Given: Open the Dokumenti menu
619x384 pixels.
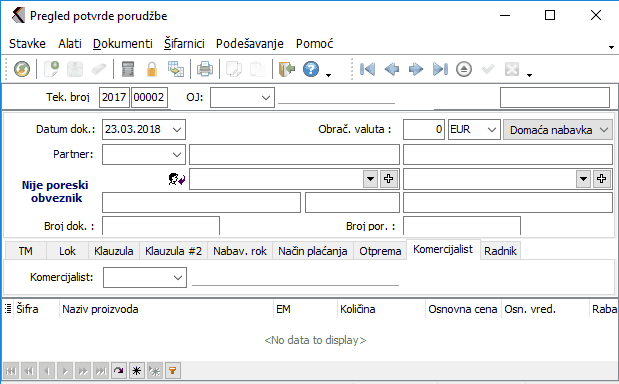Looking at the screenshot, I should 123,43.
